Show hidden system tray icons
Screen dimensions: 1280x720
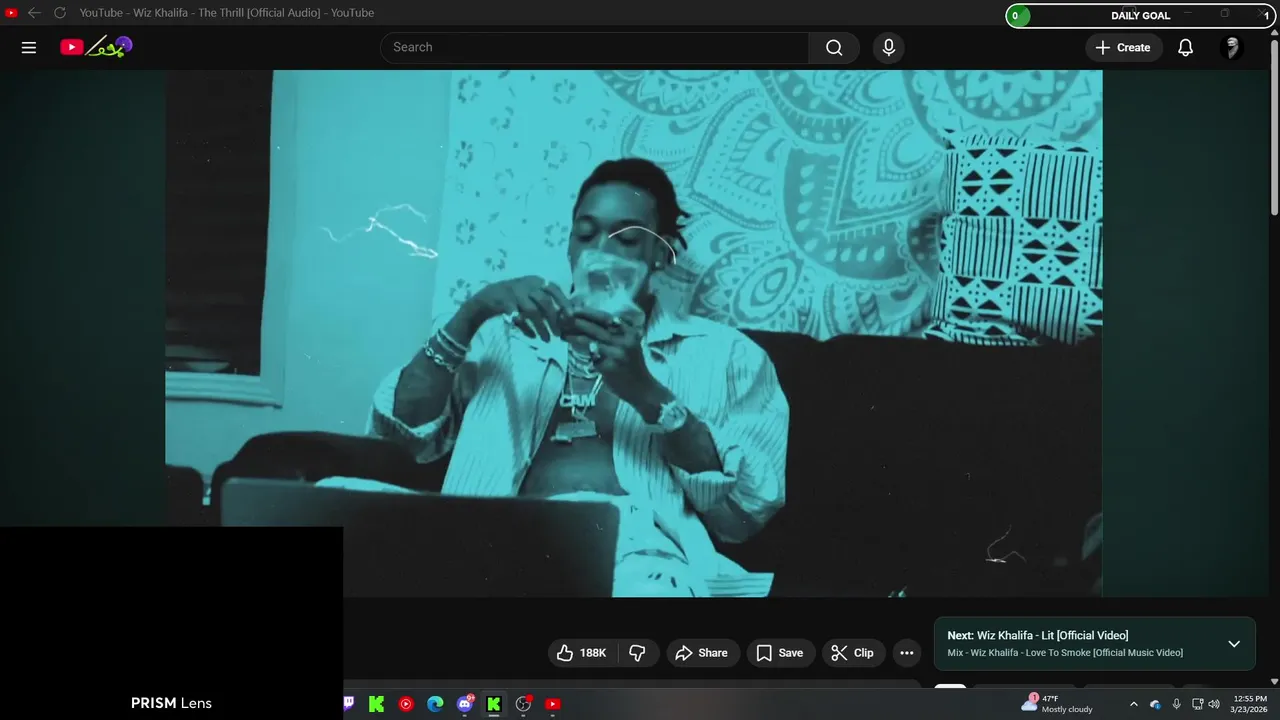coord(1133,704)
